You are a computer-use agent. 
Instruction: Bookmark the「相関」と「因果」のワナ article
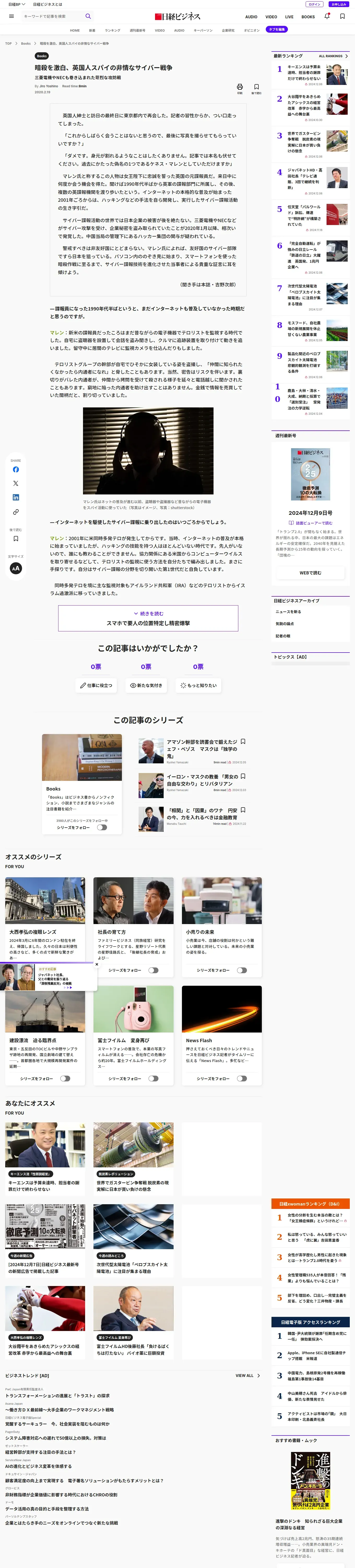(x=243, y=810)
